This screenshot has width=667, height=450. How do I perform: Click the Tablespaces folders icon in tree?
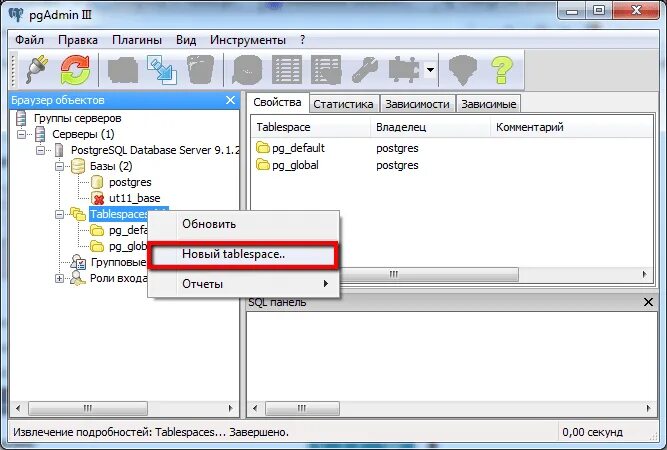tap(78, 214)
